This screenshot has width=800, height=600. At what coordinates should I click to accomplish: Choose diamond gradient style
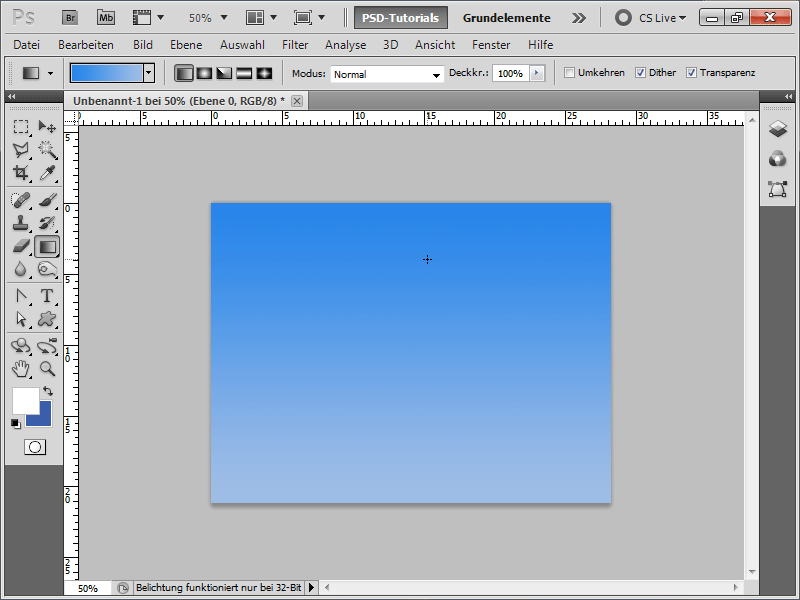click(264, 73)
